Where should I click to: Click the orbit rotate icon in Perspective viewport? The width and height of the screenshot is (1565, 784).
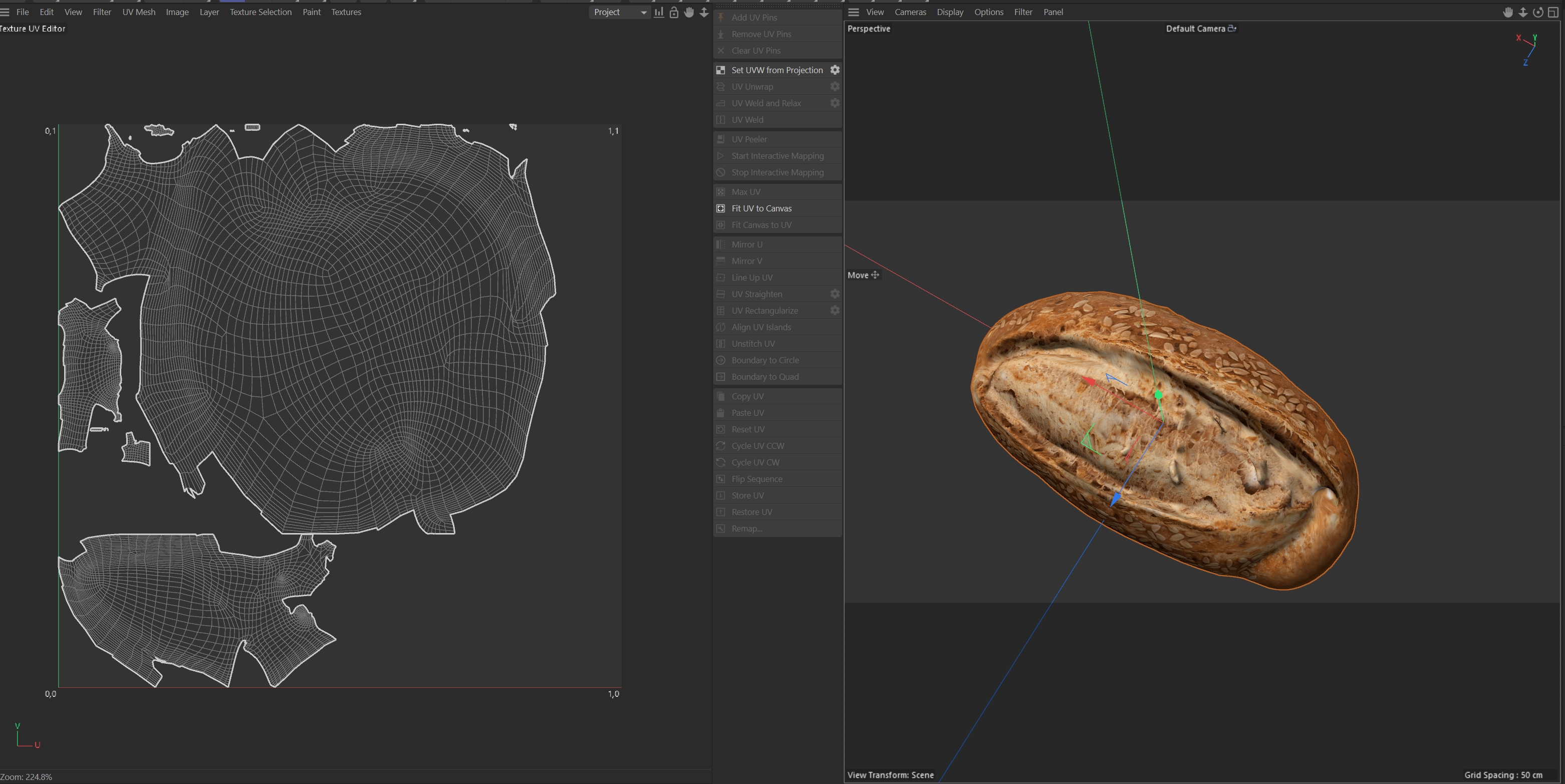click(x=1537, y=12)
